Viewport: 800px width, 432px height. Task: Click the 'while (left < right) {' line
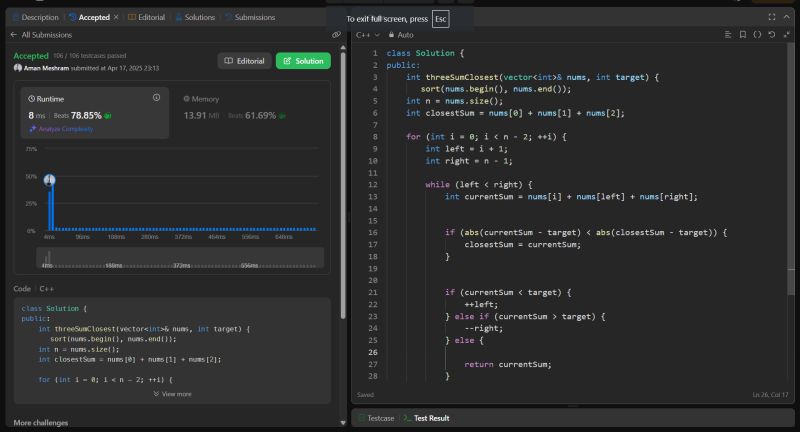(479, 185)
